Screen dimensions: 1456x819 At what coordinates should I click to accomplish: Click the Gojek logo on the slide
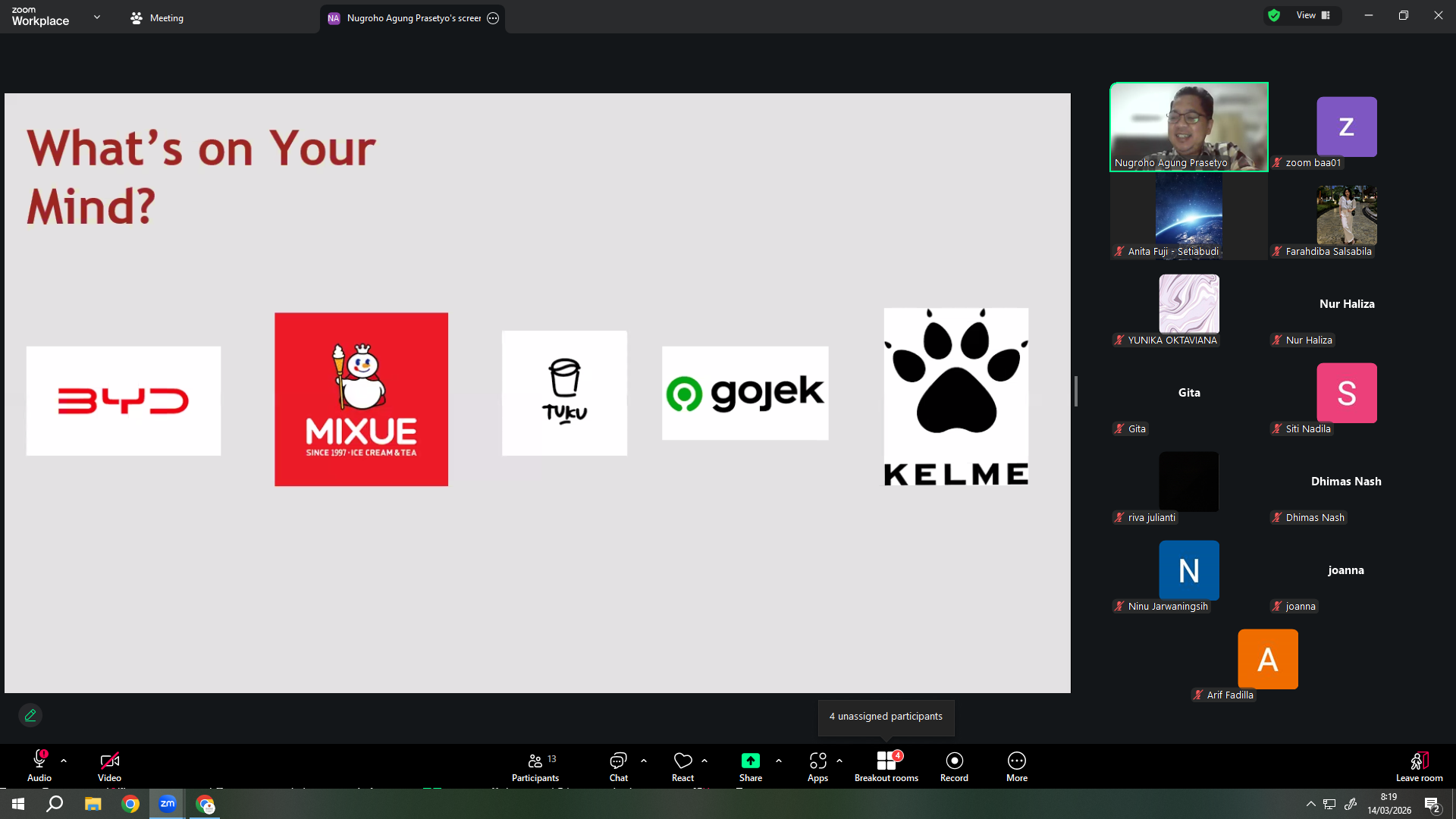(745, 393)
